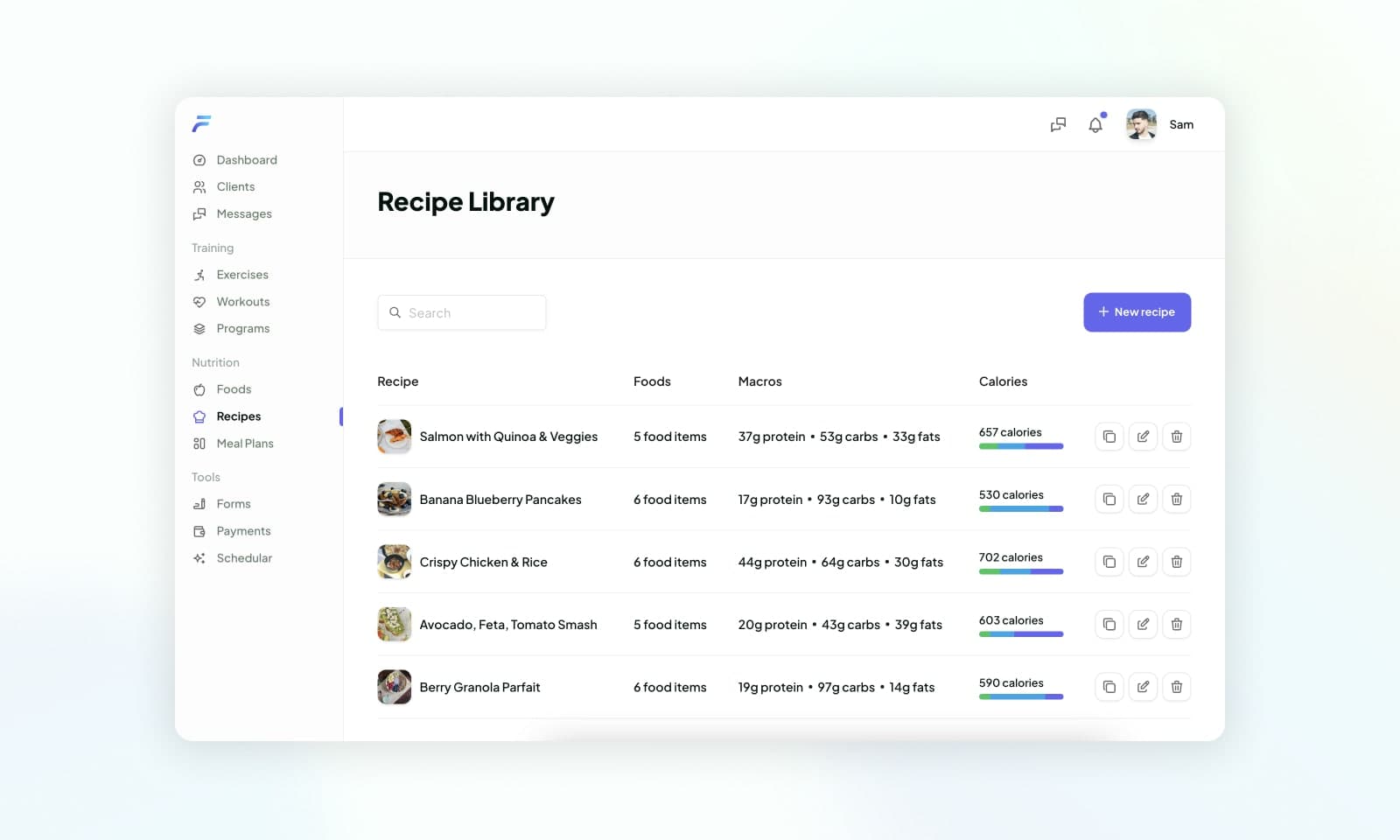Screen dimensions: 1400x840
Task: Open the Clients page link
Action: coord(235,186)
